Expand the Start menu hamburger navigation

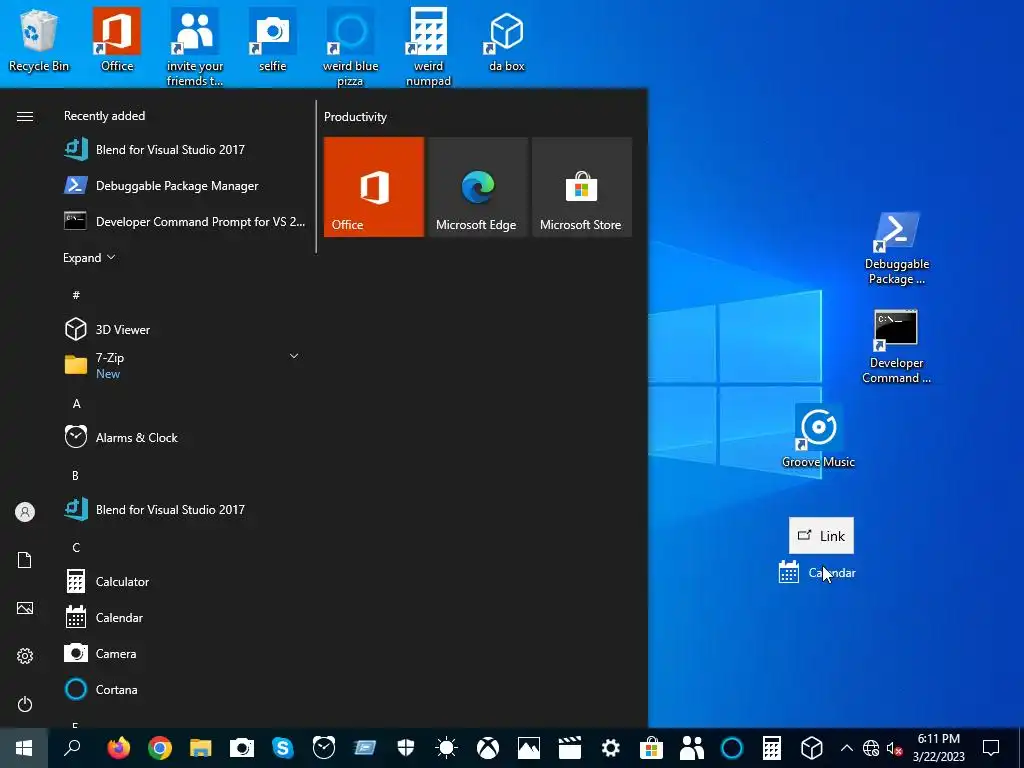[x=25, y=116]
